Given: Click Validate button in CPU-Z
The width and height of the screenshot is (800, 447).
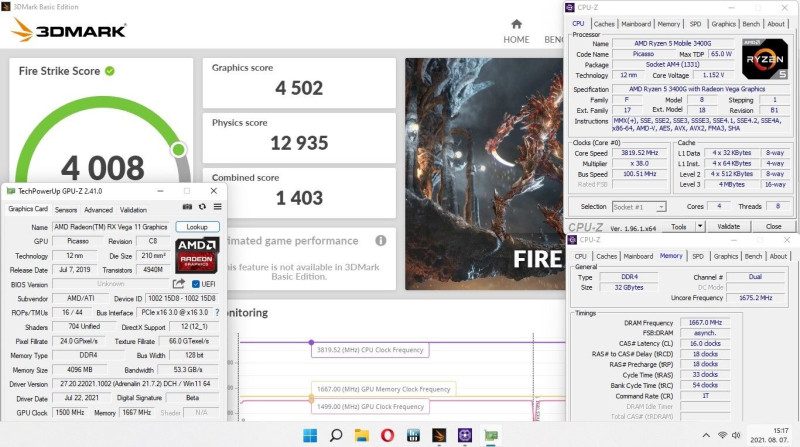Looking at the screenshot, I should (729, 226).
